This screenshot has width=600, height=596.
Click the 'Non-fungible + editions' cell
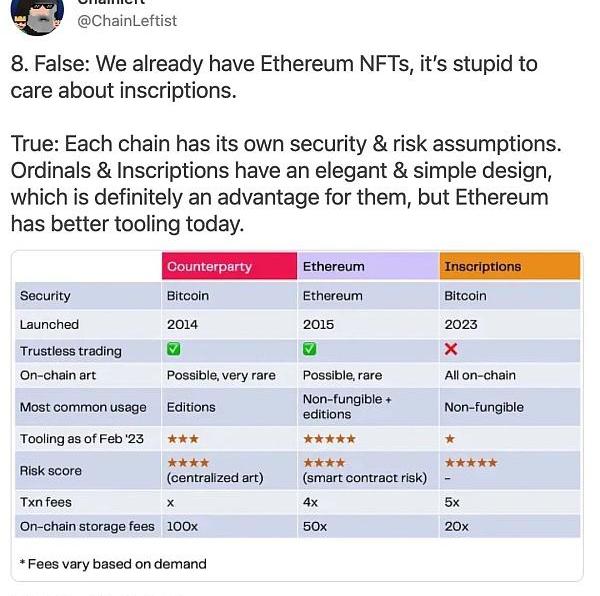click(x=347, y=407)
